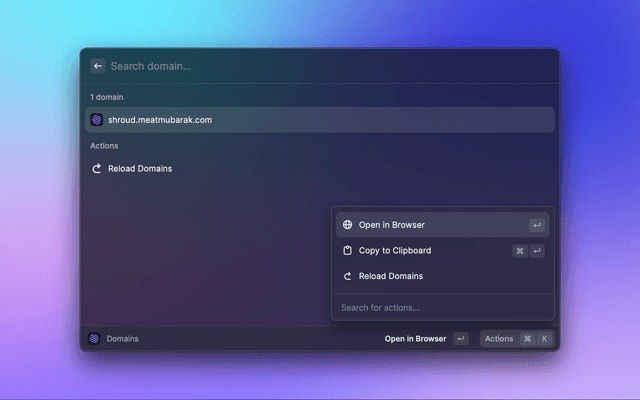
Task: Click into the Search for actions field
Action: click(x=440, y=307)
